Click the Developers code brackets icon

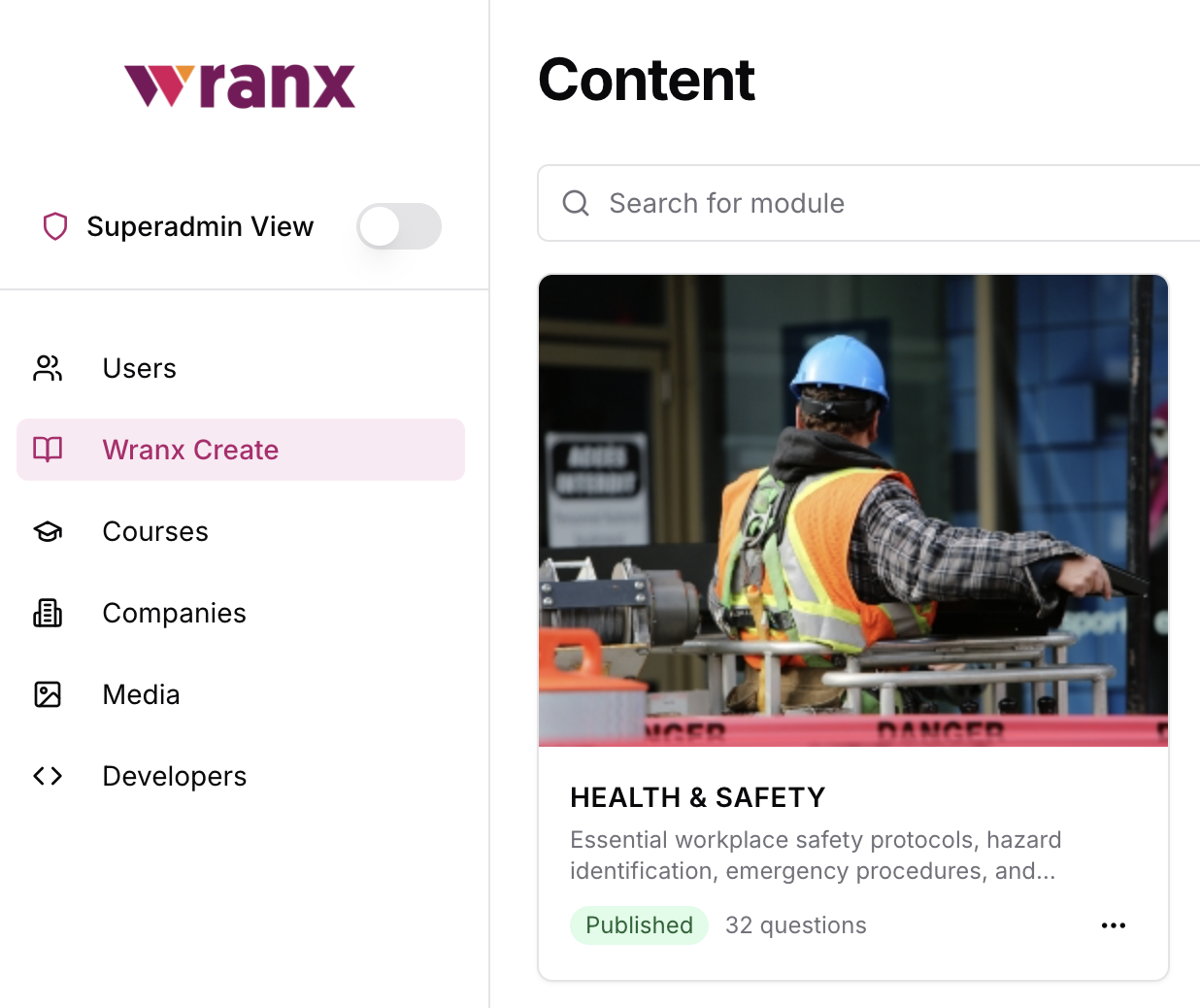click(48, 776)
